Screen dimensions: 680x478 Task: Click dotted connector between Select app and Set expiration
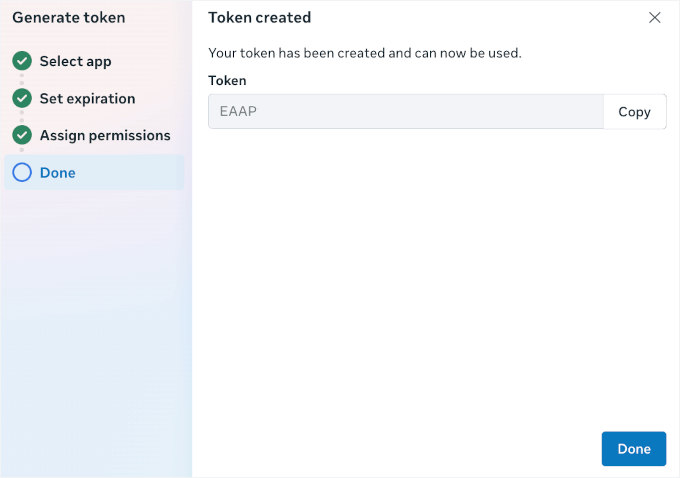point(22,80)
